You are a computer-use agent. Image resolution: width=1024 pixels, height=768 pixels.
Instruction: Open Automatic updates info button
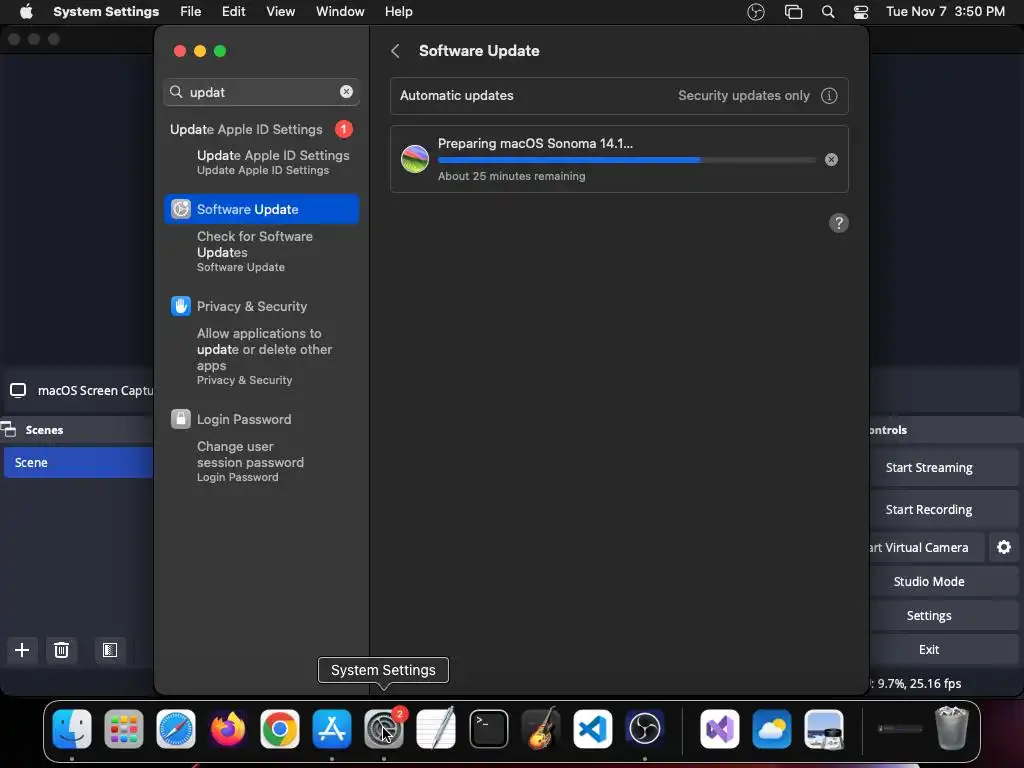coord(829,95)
